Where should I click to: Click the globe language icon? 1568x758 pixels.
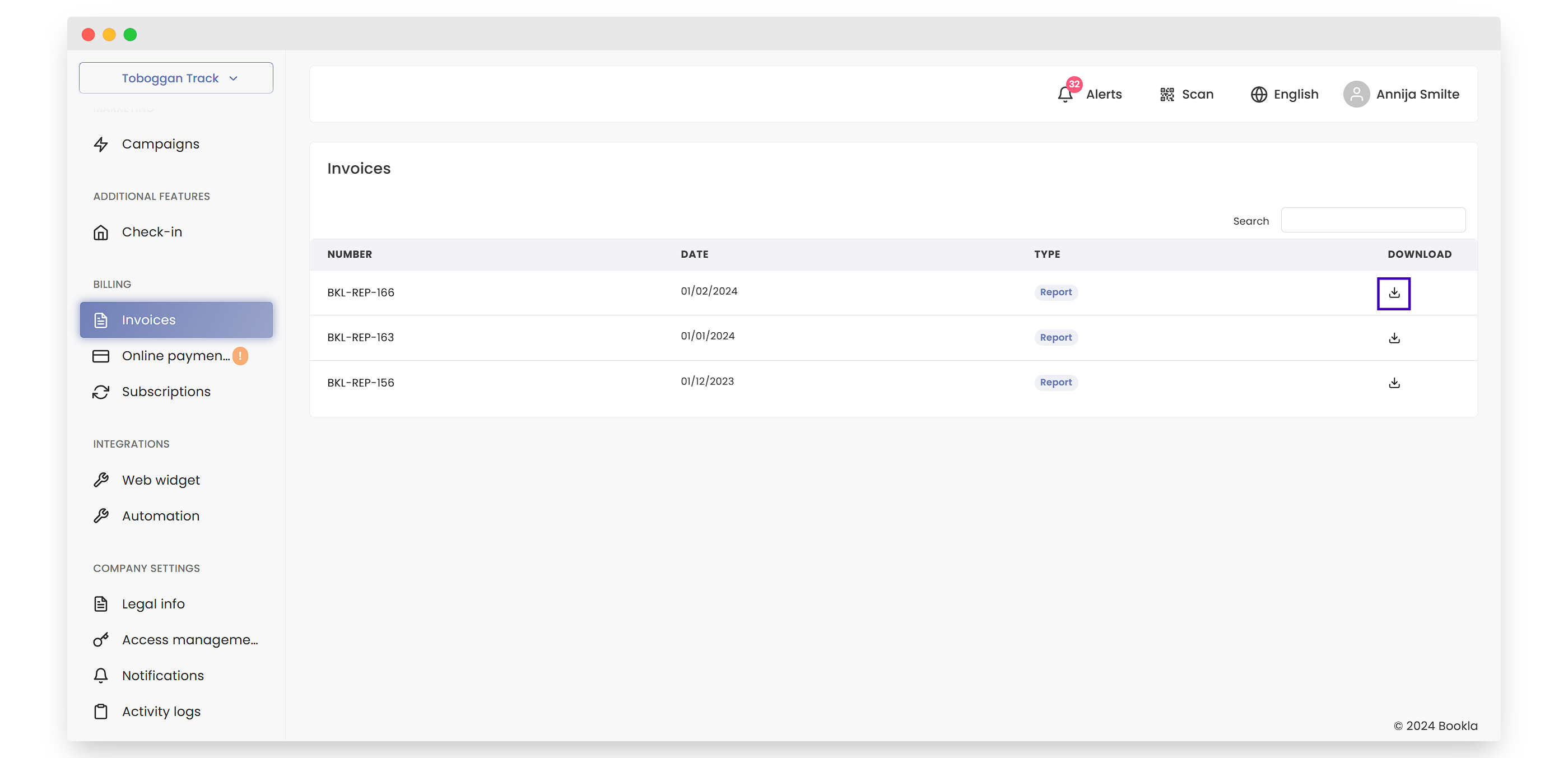(1258, 94)
